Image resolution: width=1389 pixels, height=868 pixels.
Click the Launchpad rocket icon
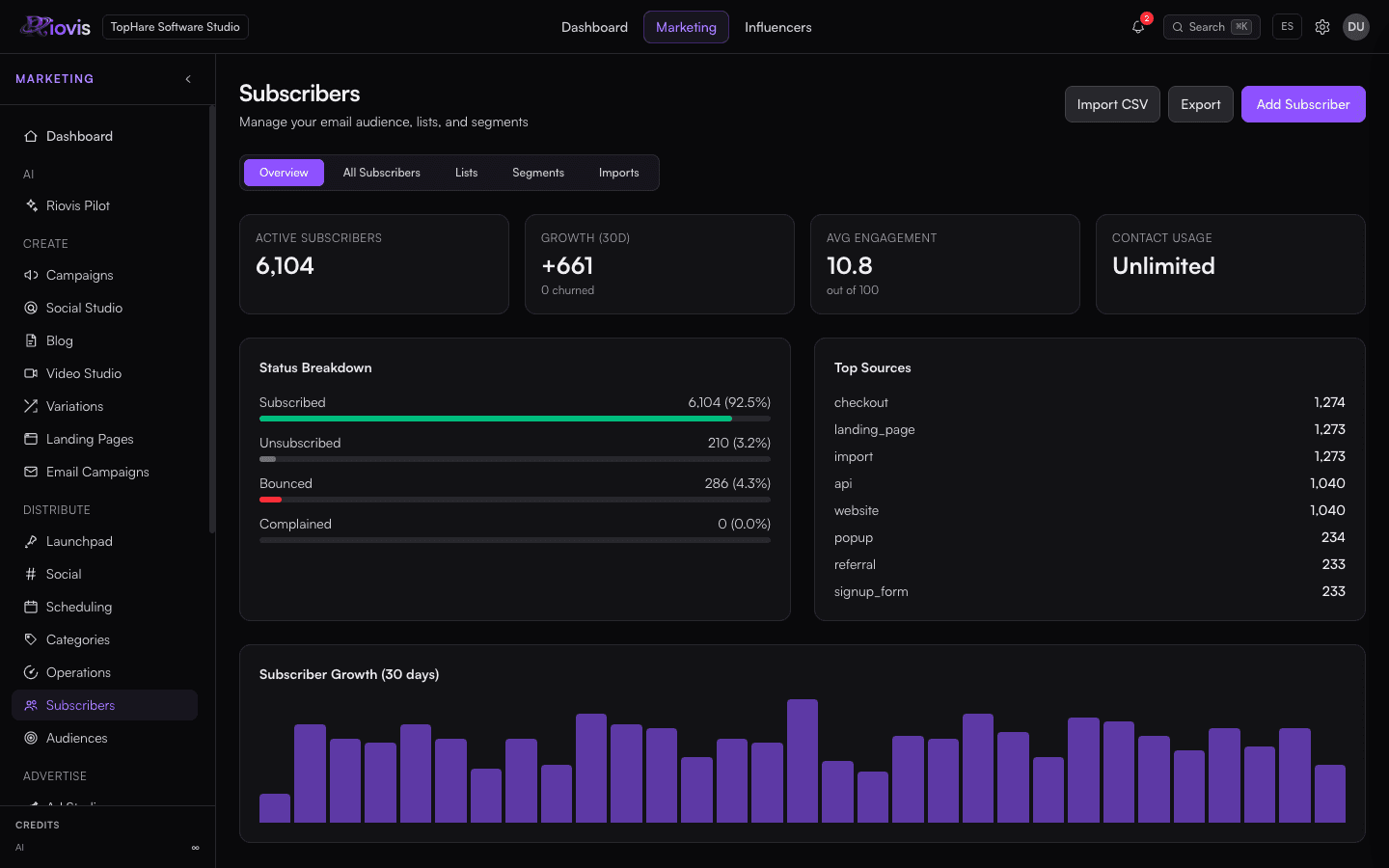point(31,541)
